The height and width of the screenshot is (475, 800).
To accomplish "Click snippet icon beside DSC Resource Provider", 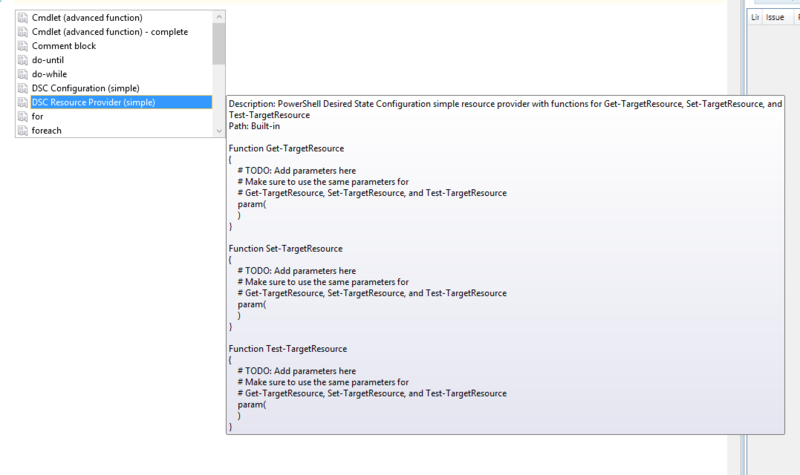I will [22, 102].
